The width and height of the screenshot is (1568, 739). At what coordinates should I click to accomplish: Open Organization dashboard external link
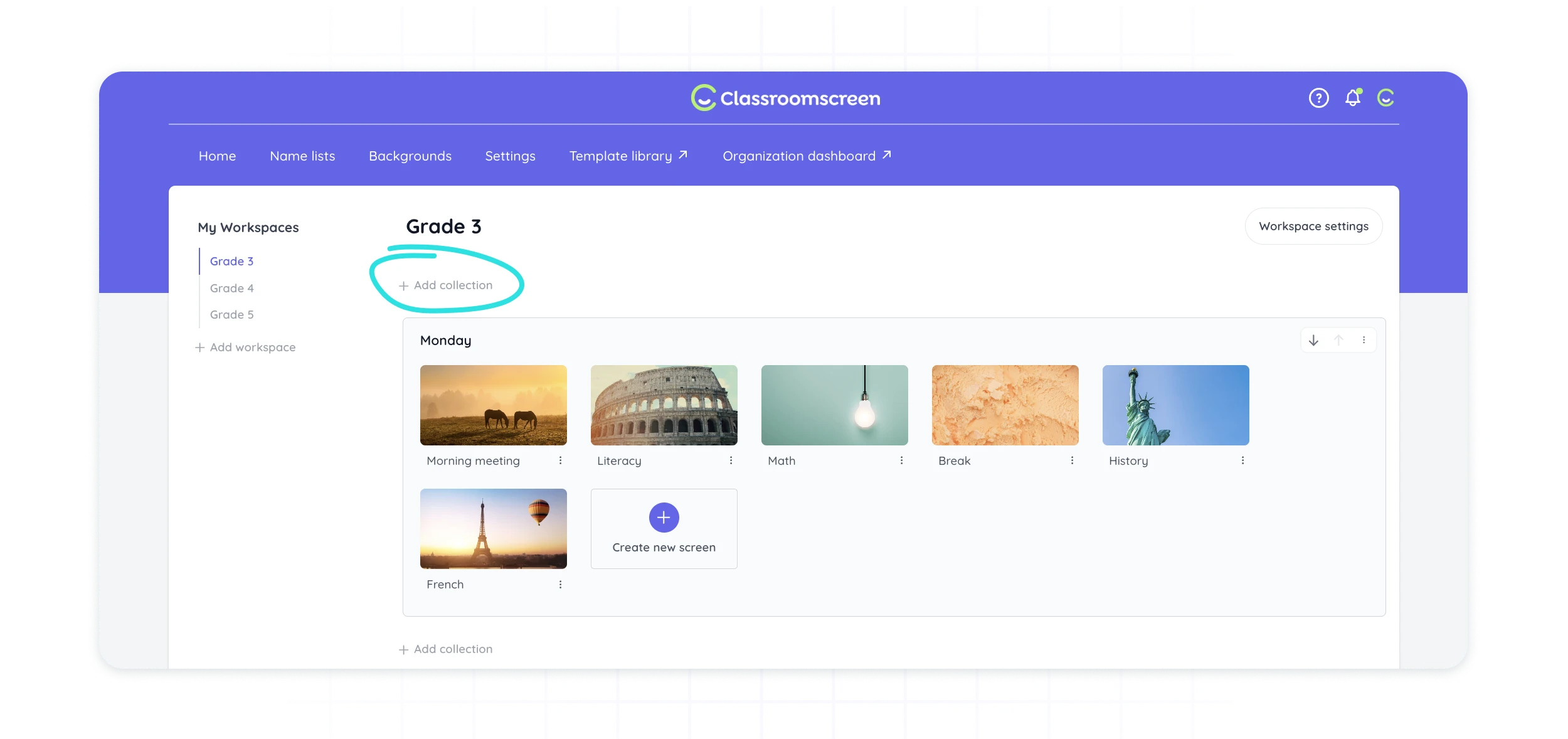pyautogui.click(x=807, y=156)
